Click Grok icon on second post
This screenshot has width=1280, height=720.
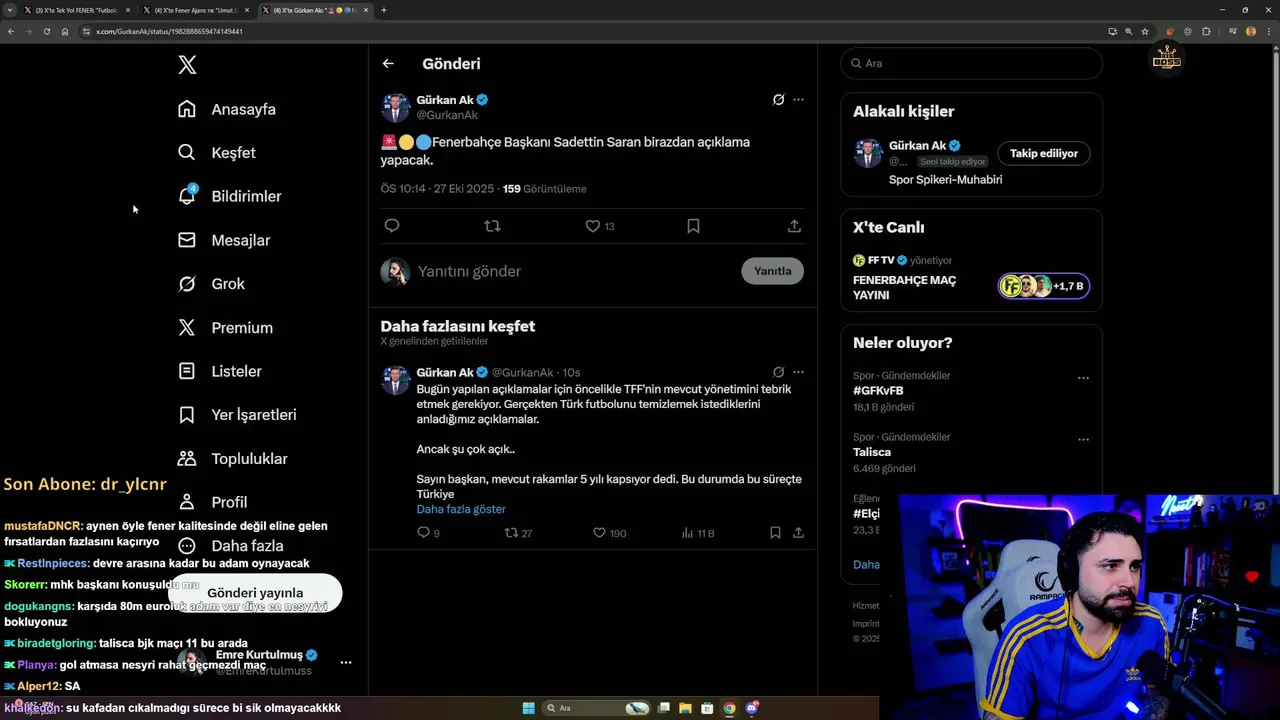(x=778, y=372)
